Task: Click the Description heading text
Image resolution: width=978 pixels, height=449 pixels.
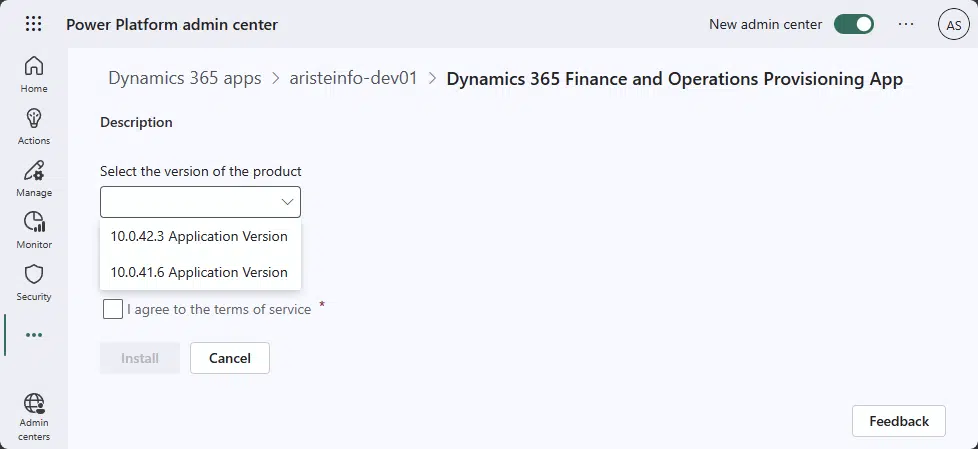Action: coord(136,122)
